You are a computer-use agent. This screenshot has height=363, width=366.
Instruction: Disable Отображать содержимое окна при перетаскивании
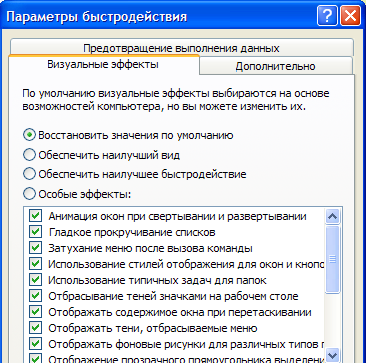35,312
